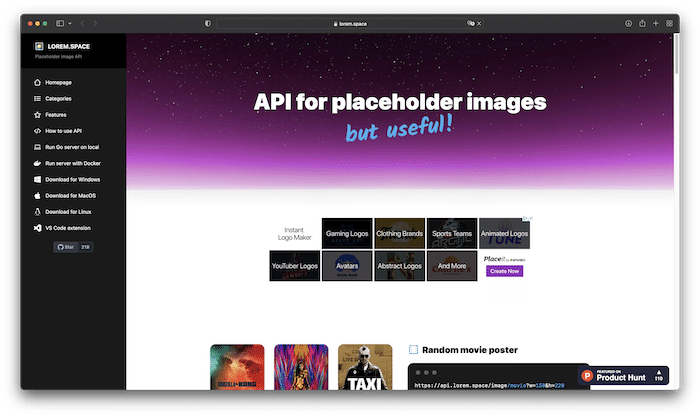Click the Windows logo icon in sidebar
The height and width of the screenshot is (417, 700).
click(x=37, y=179)
